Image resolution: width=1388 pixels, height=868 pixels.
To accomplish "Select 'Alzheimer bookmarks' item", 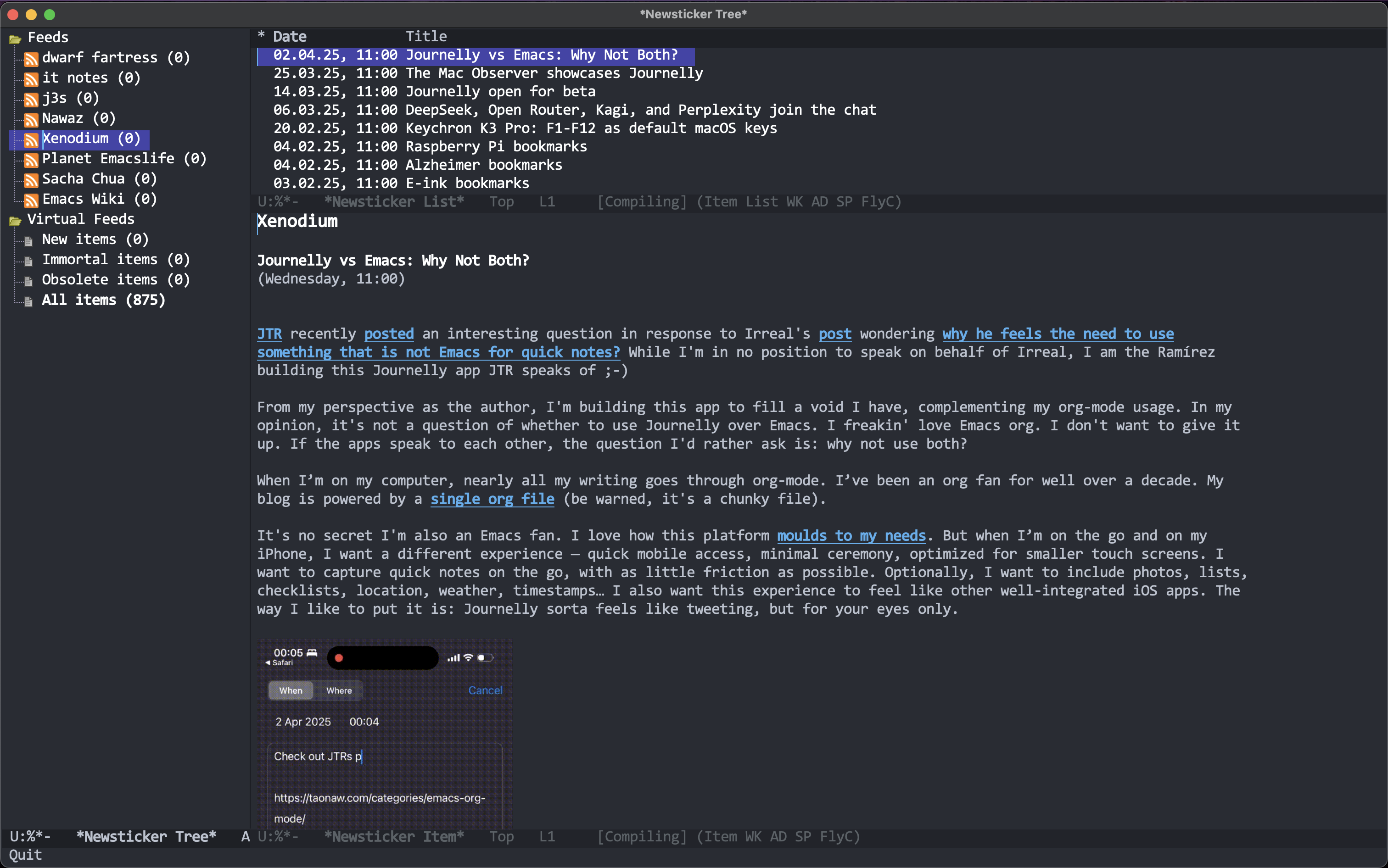I will (418, 165).
